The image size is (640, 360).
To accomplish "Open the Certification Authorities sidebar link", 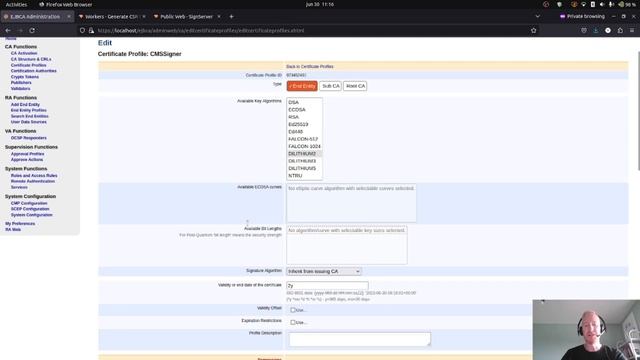I will coord(34,71).
